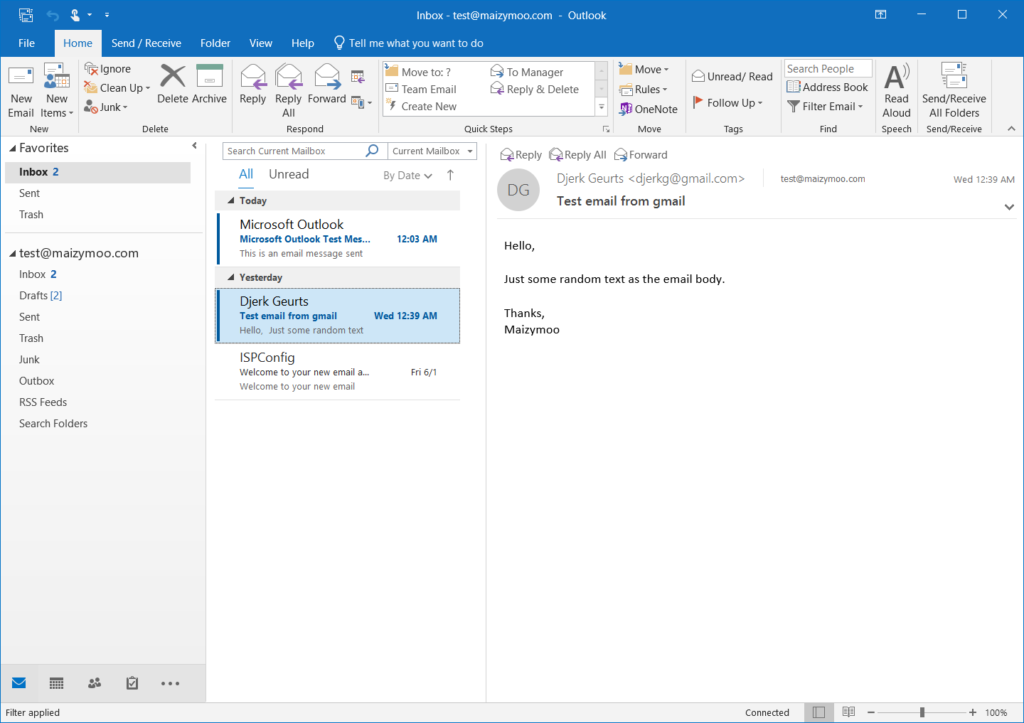The height and width of the screenshot is (723, 1024).
Task: Expand the By Date sort dropdown
Action: click(407, 175)
